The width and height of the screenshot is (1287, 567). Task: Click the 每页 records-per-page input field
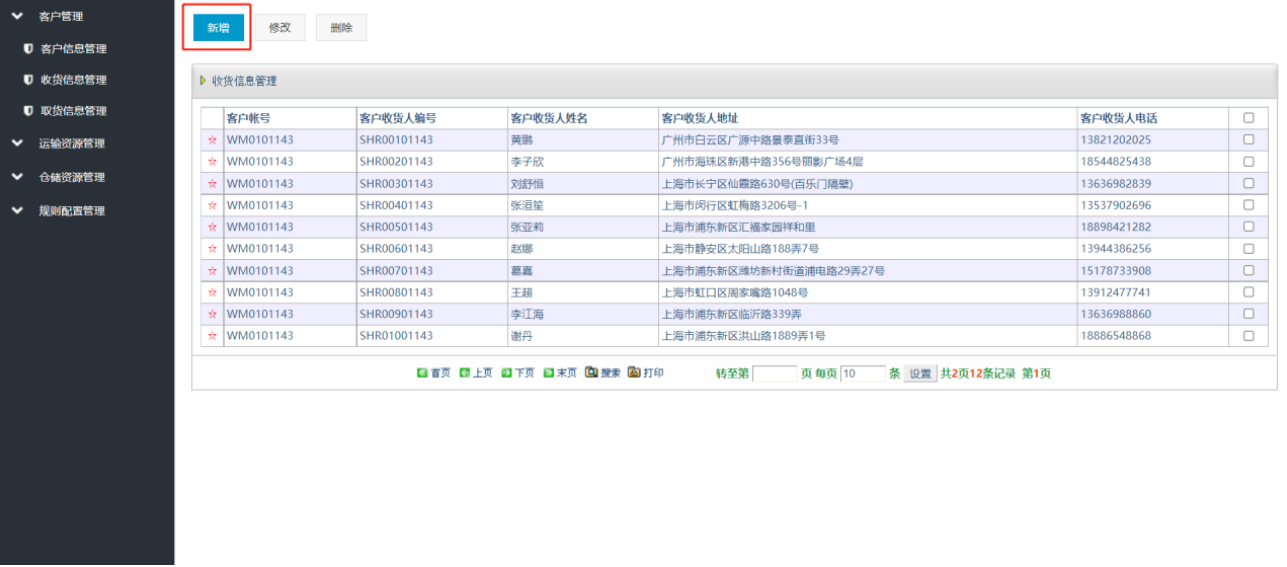pos(863,374)
